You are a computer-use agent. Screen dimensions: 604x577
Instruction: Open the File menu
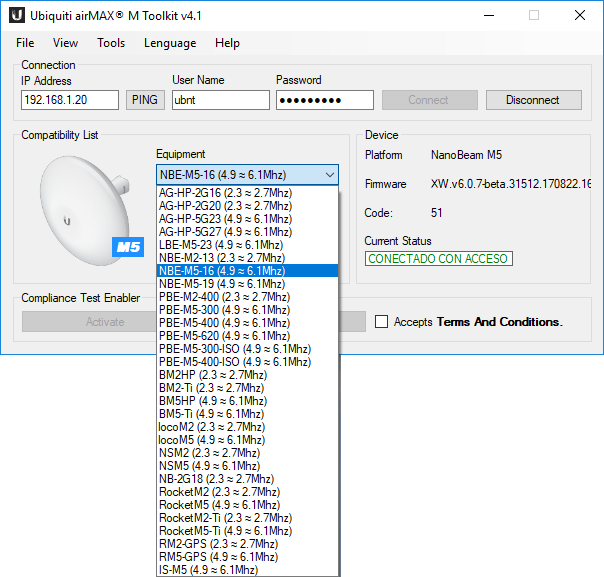(25, 43)
